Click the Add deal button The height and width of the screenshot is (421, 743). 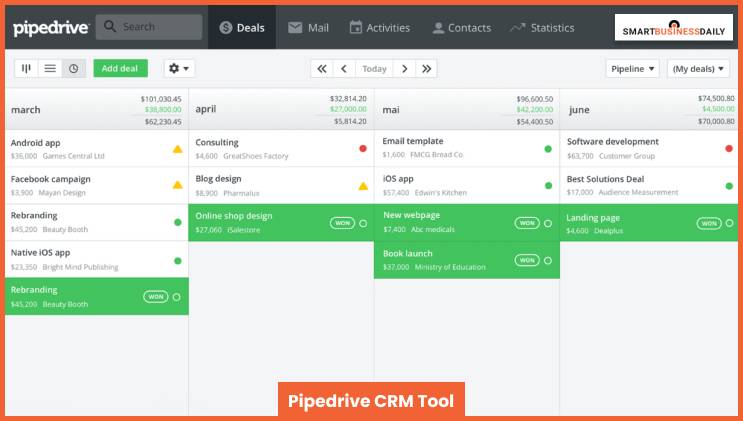[x=120, y=68]
